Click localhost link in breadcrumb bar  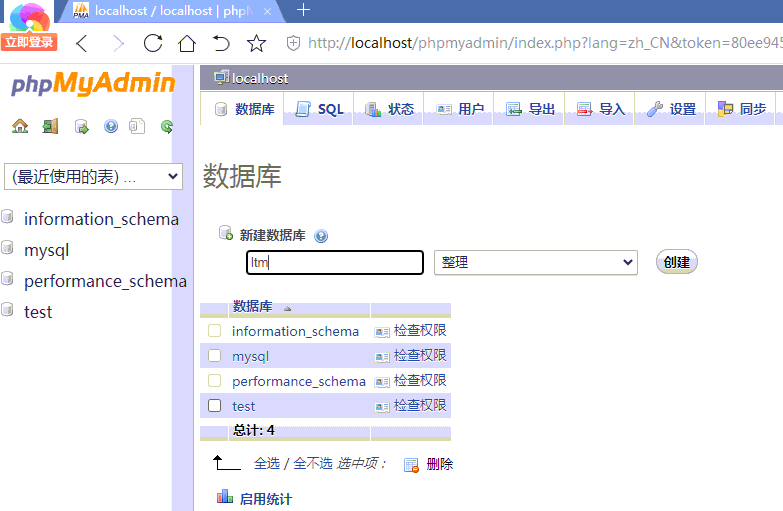coord(260,78)
